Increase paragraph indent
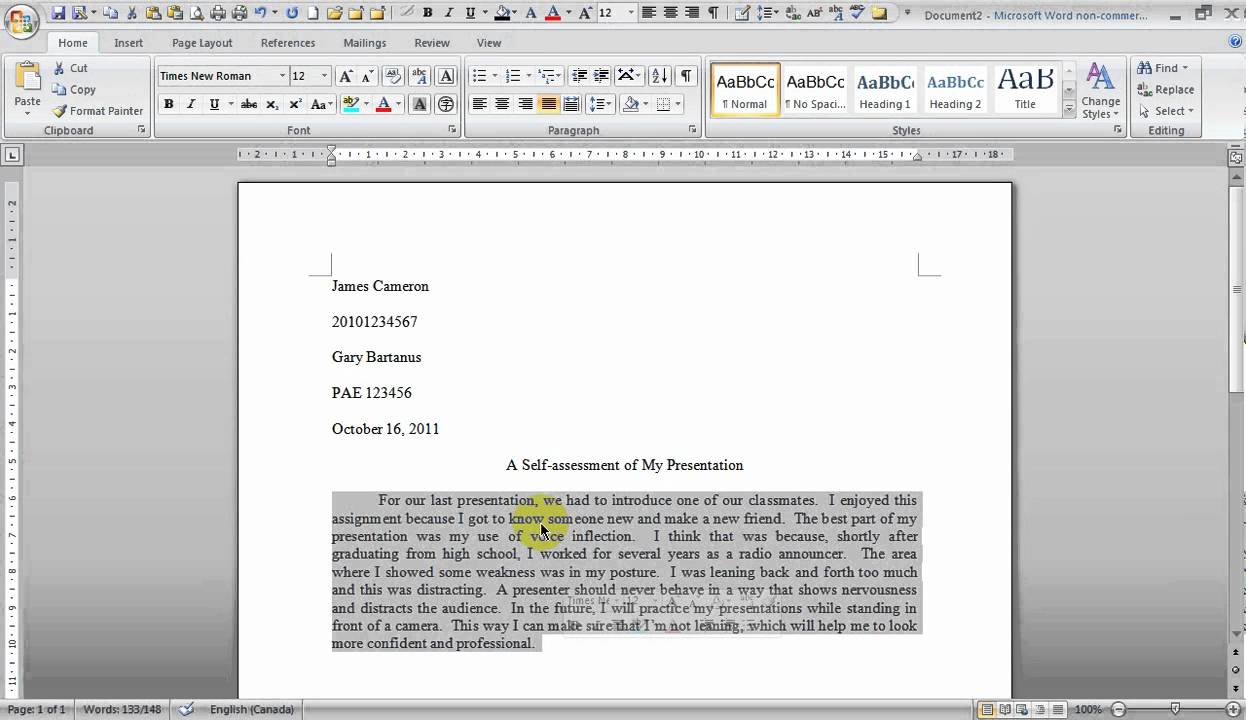 tap(601, 76)
